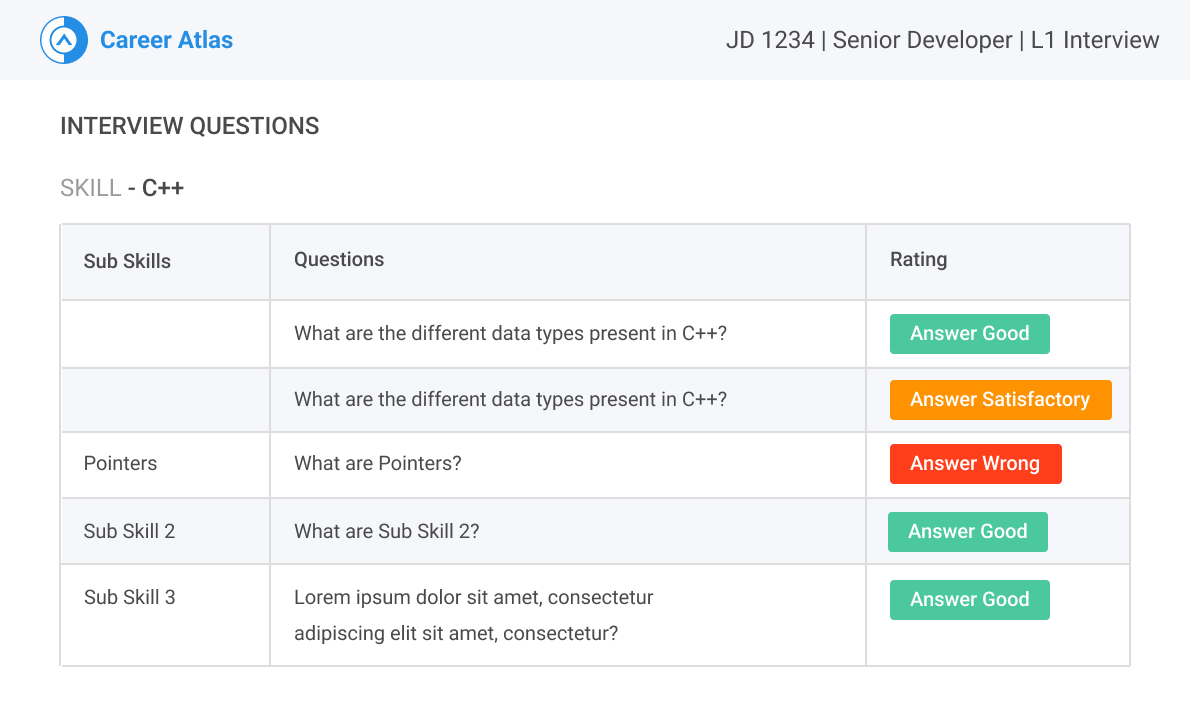This screenshot has height=711, width=1190.
Task: Click Answer Good badge for Sub Skill 3
Action: [x=969, y=600]
